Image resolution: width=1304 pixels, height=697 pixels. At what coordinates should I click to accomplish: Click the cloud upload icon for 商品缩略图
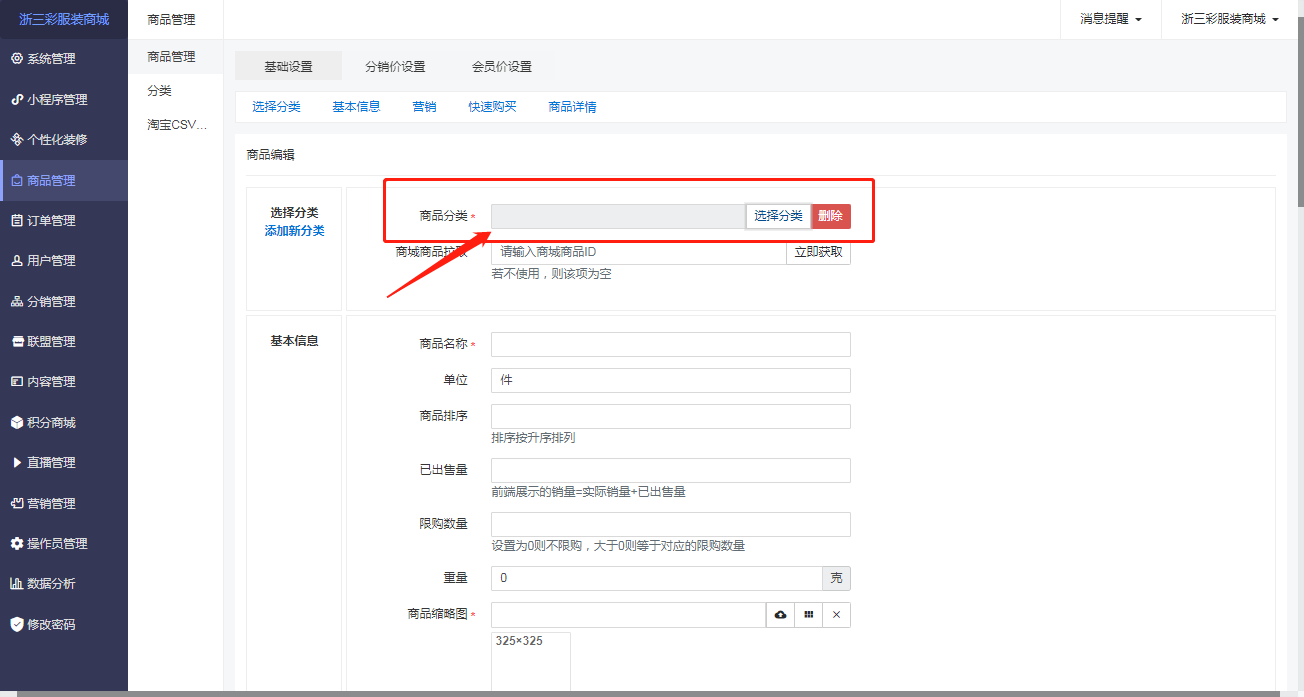tap(780, 615)
